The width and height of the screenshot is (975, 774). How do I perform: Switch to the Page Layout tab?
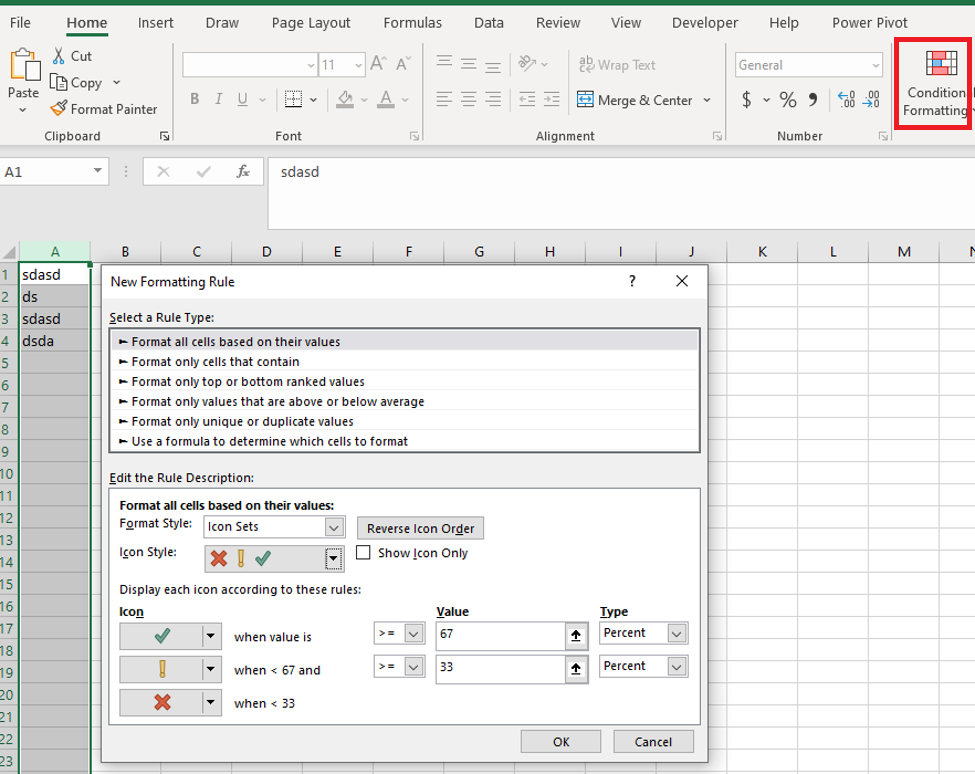coord(311,23)
